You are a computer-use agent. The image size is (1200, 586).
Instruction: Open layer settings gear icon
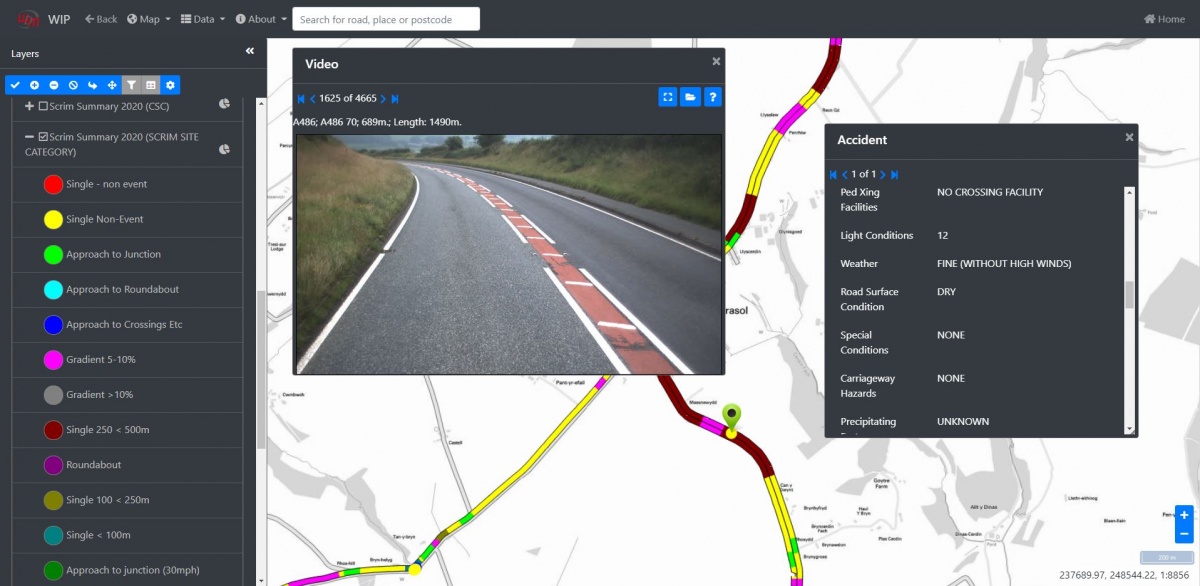[170, 86]
